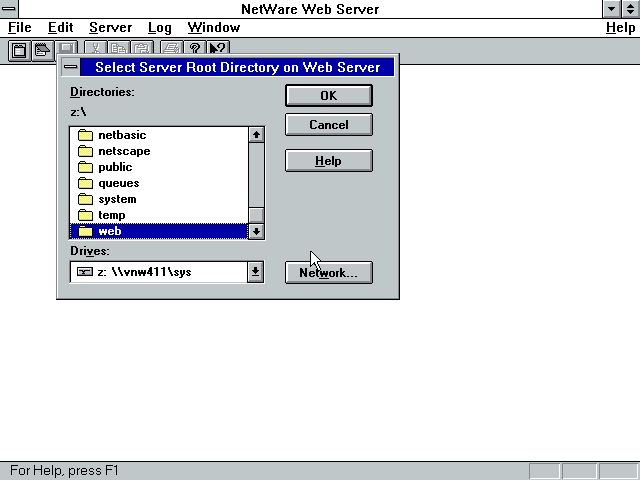Image resolution: width=640 pixels, height=480 pixels.
Task: Click the Paste clipboard toolbar icon
Action: tap(142, 48)
